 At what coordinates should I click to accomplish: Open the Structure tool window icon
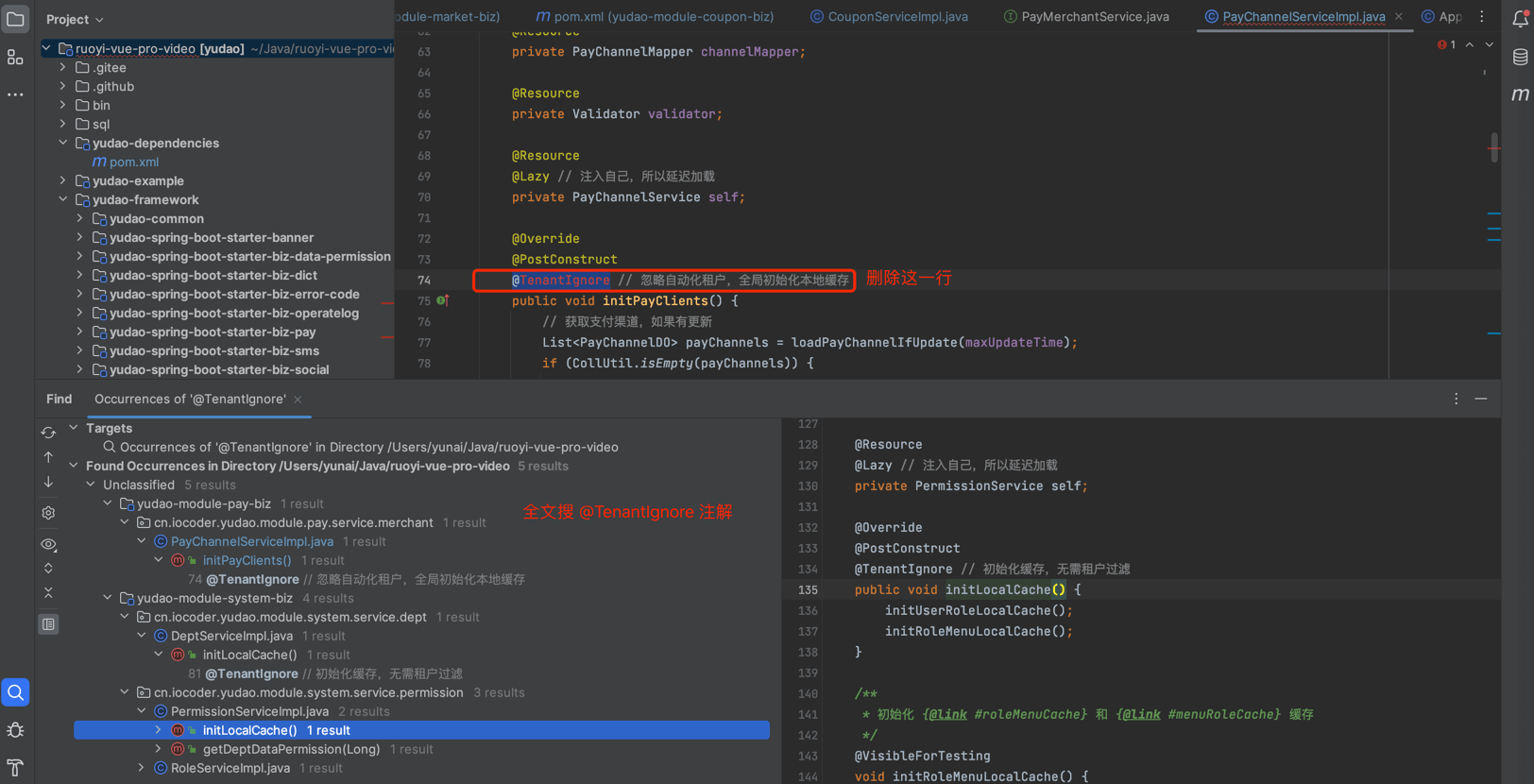(15, 58)
